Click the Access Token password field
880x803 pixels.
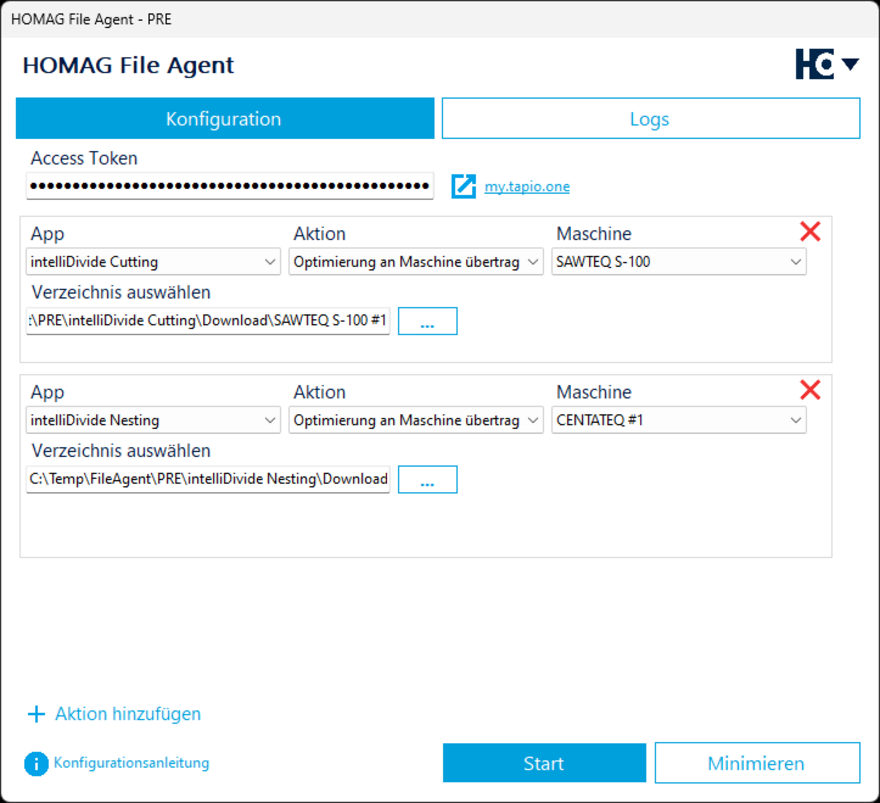tap(230, 186)
